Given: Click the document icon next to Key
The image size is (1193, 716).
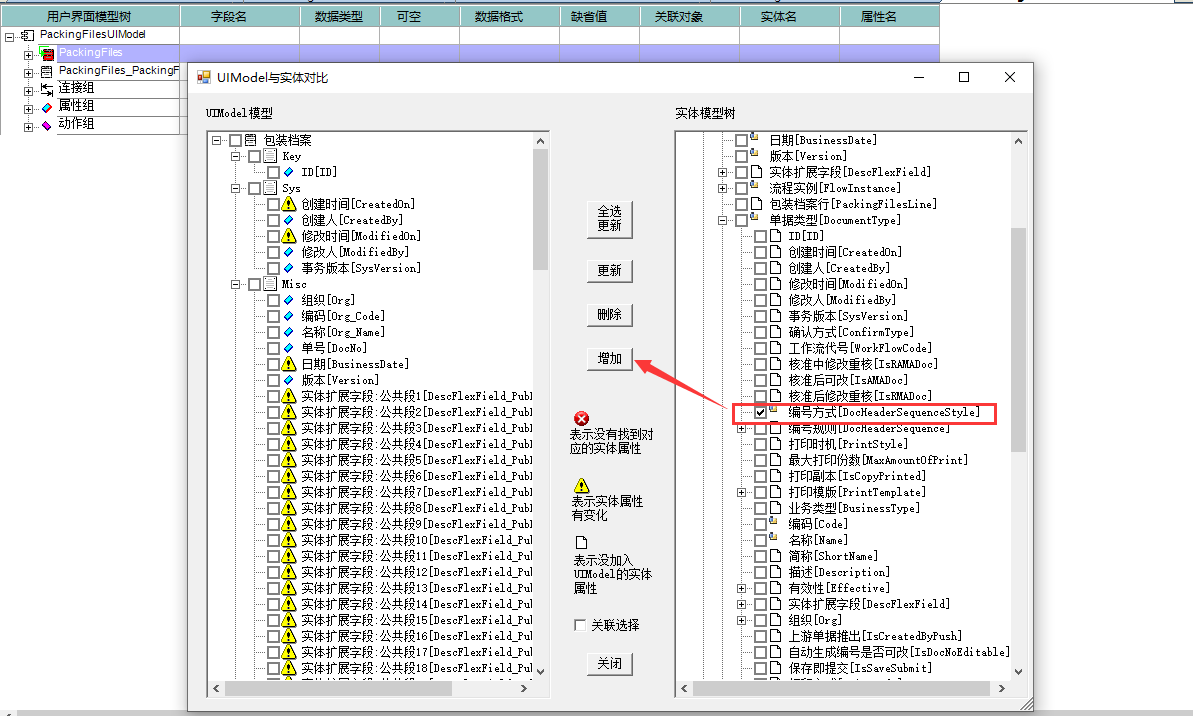Looking at the screenshot, I should click(x=270, y=156).
